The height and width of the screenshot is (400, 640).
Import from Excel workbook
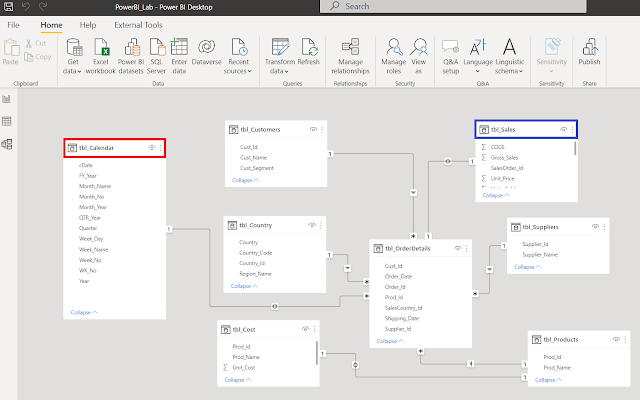pos(101,56)
